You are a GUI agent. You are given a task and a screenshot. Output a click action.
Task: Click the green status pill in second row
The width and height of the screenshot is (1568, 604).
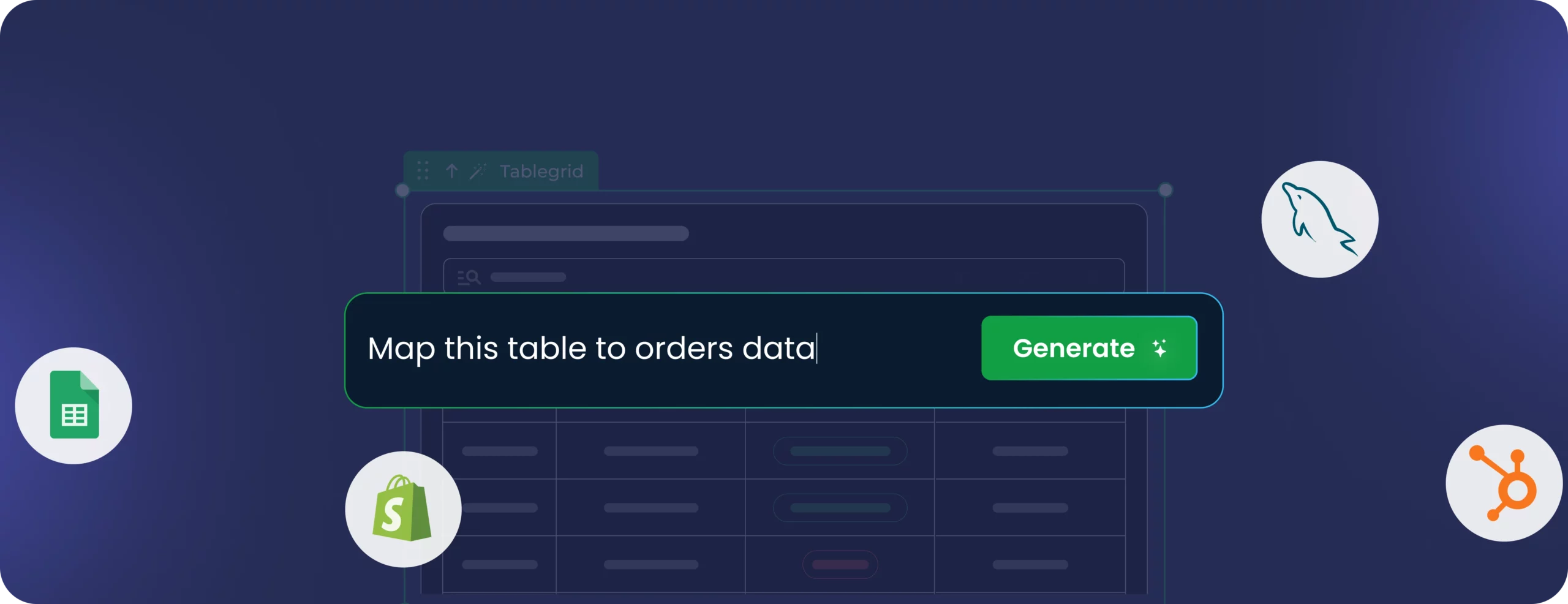pos(840,508)
